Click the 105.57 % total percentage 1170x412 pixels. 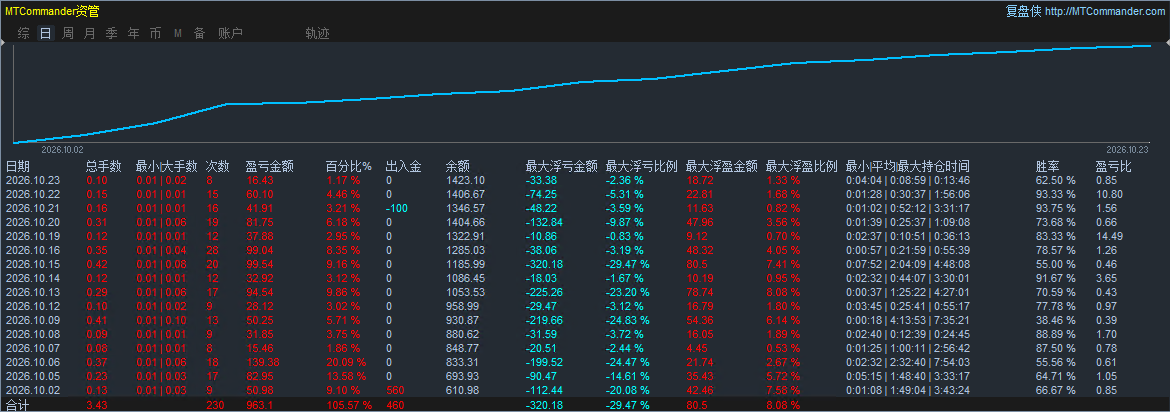click(x=349, y=405)
